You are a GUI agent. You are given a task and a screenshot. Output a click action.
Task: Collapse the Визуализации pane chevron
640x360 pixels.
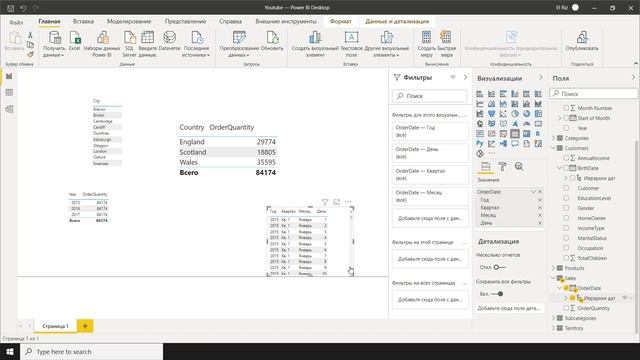pyautogui.click(x=541, y=78)
